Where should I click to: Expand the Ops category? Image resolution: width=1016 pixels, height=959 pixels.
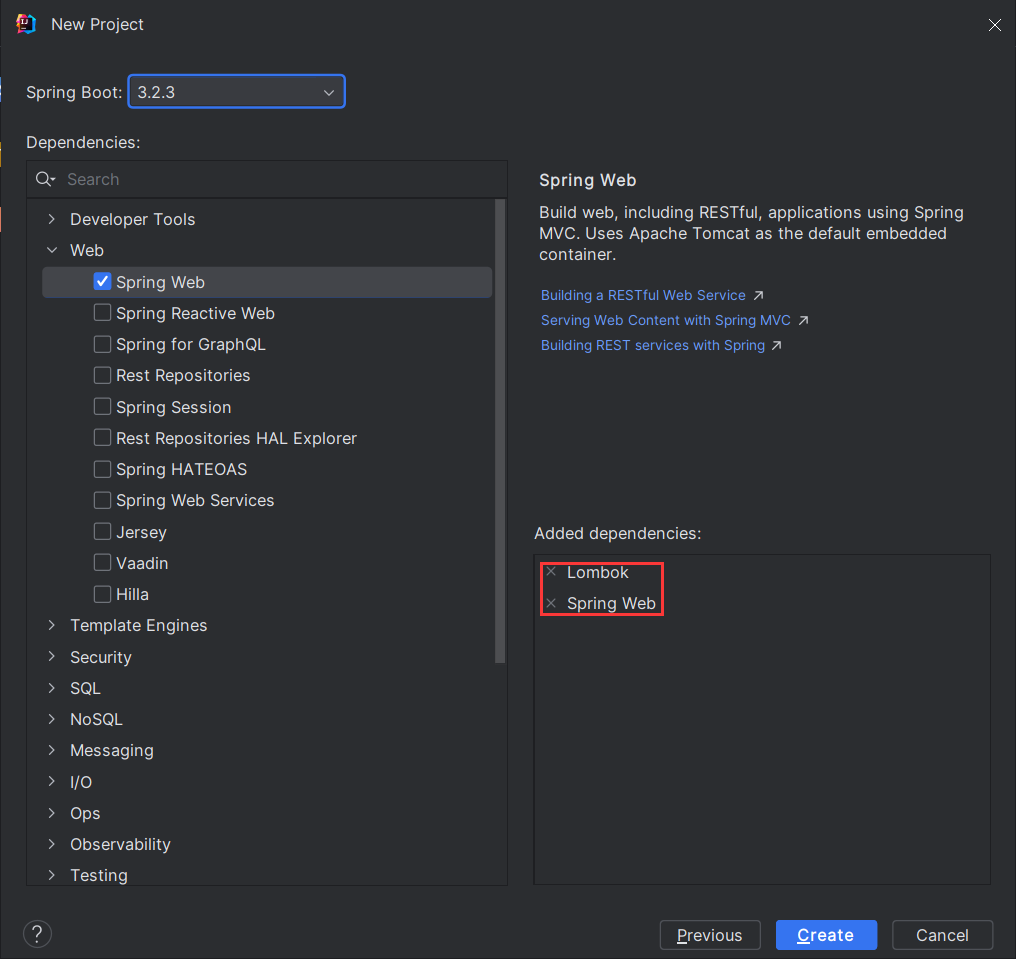click(52, 813)
